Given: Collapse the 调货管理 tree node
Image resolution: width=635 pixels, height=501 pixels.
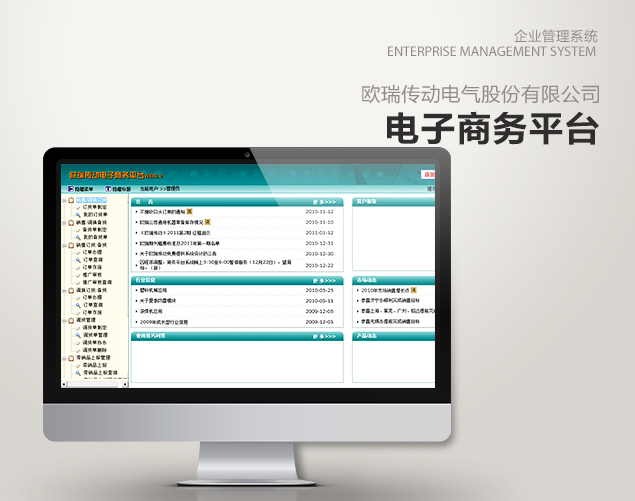Looking at the screenshot, I should click(x=64, y=321).
